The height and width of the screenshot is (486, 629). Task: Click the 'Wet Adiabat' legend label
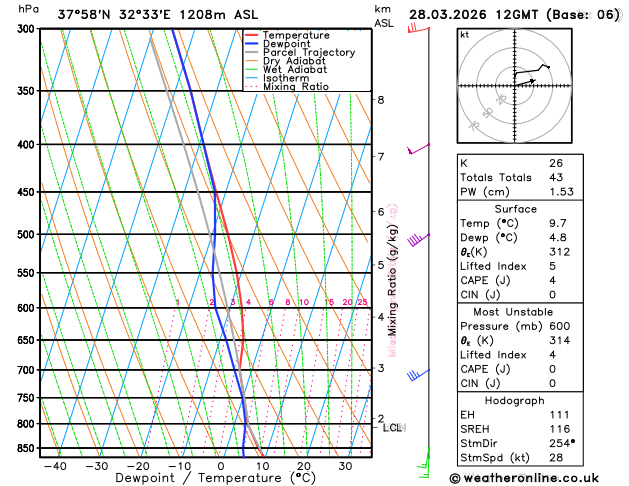click(295, 69)
